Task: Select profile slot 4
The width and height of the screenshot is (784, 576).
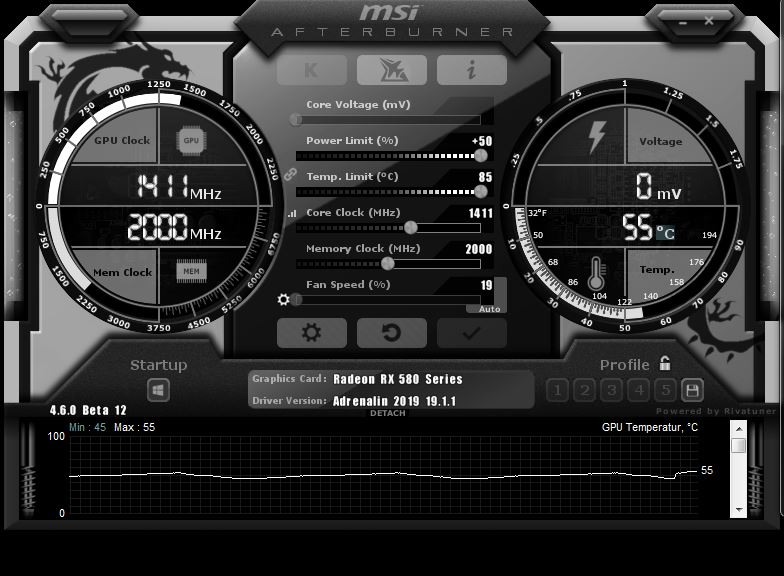Action: click(638, 390)
